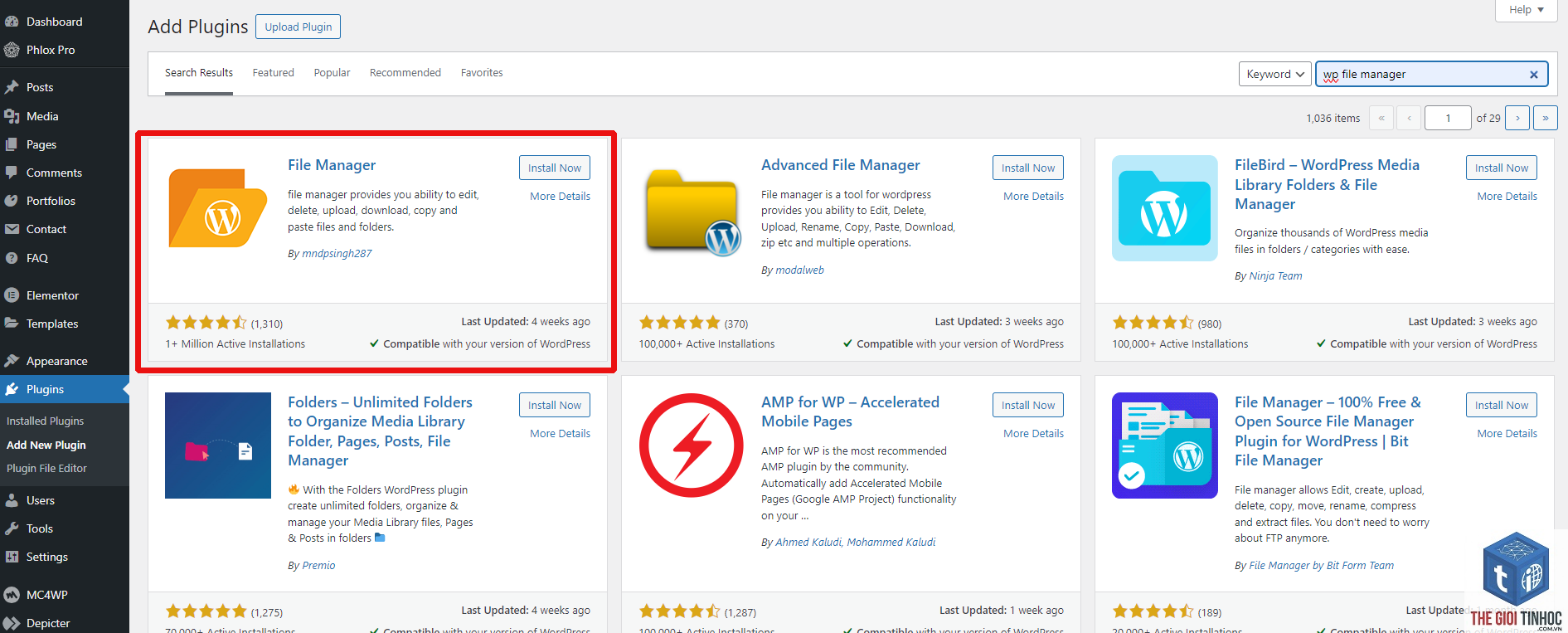
Task: Click the Posts pushpin icon
Action: tap(12, 87)
